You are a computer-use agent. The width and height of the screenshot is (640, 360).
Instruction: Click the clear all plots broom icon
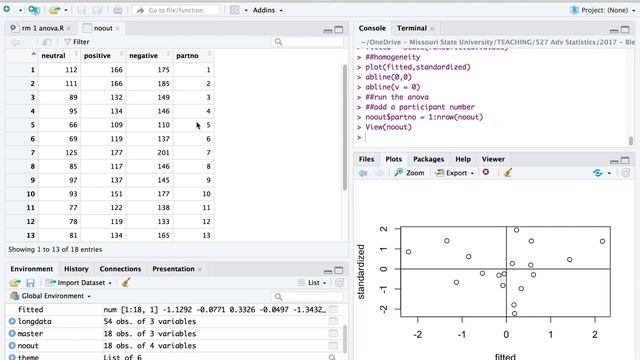point(508,173)
